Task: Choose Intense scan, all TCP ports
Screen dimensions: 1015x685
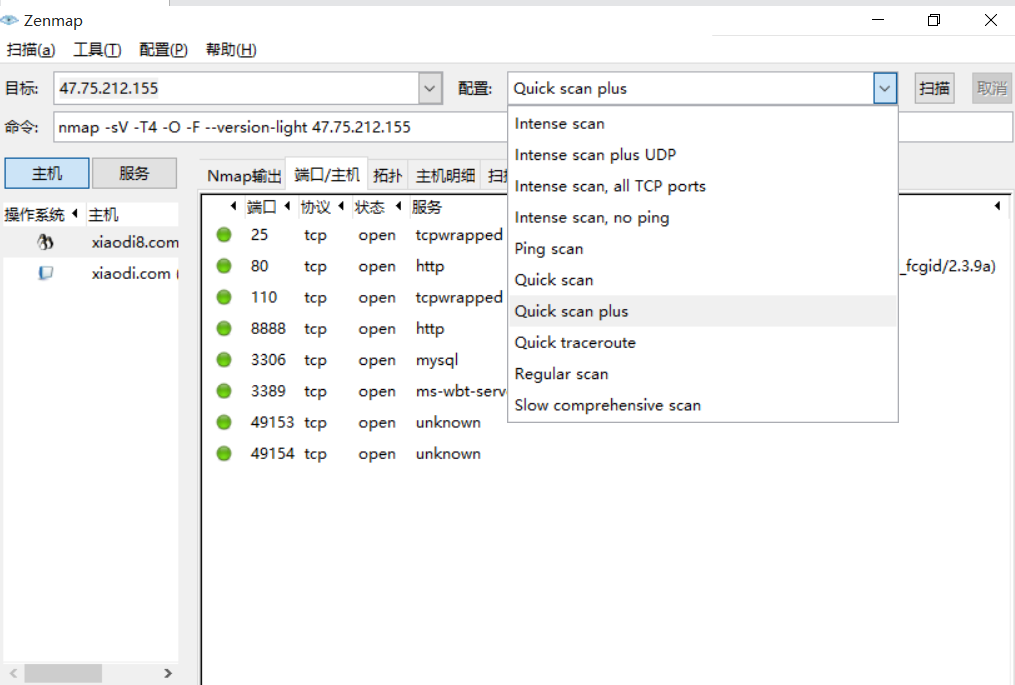Action: [703, 186]
